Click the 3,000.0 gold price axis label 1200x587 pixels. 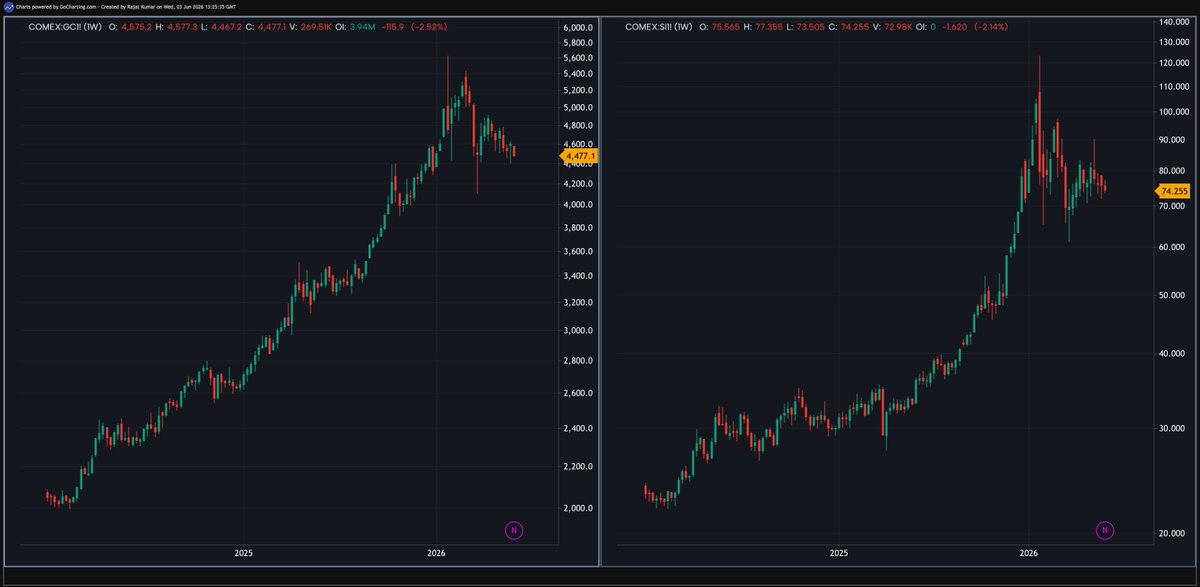579,331
